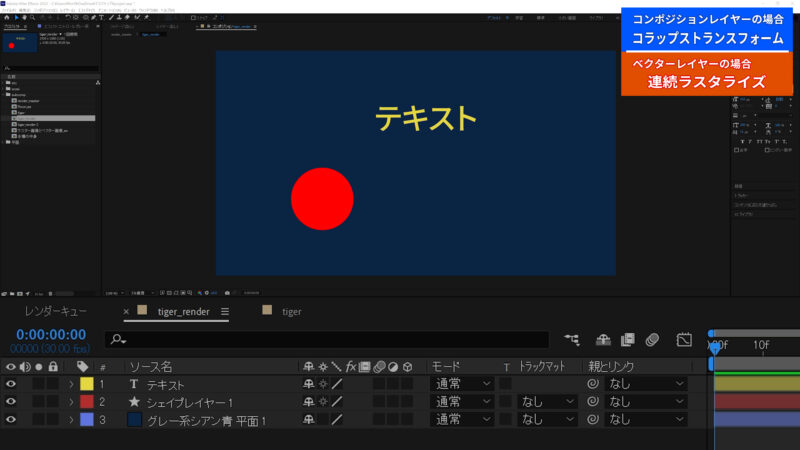Click parent pick whip for テキスト layer
The width and height of the screenshot is (800, 450).
pos(592,384)
